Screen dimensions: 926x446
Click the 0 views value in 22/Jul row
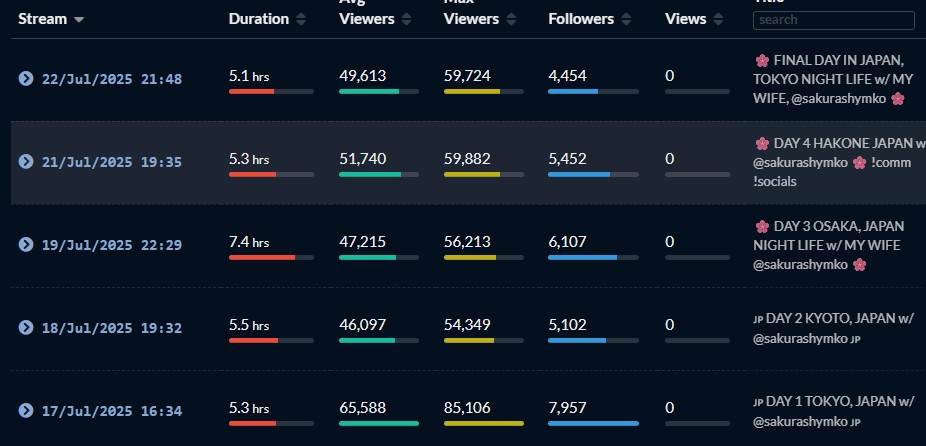pyautogui.click(x=669, y=76)
